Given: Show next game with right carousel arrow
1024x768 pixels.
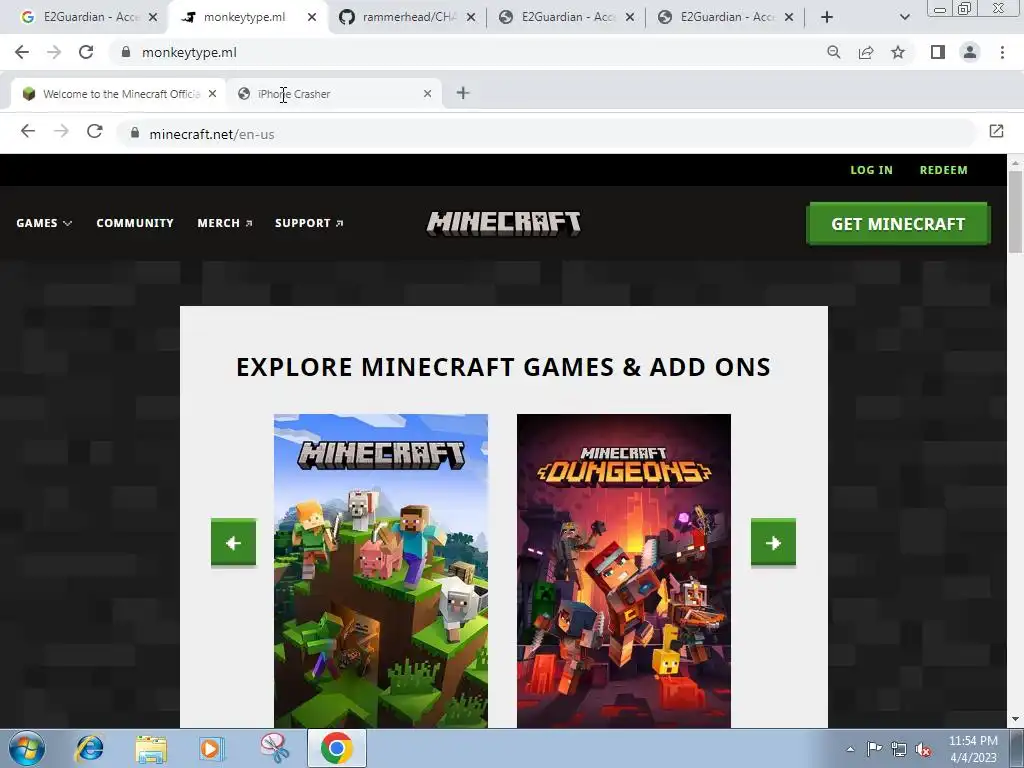Looking at the screenshot, I should (773, 543).
